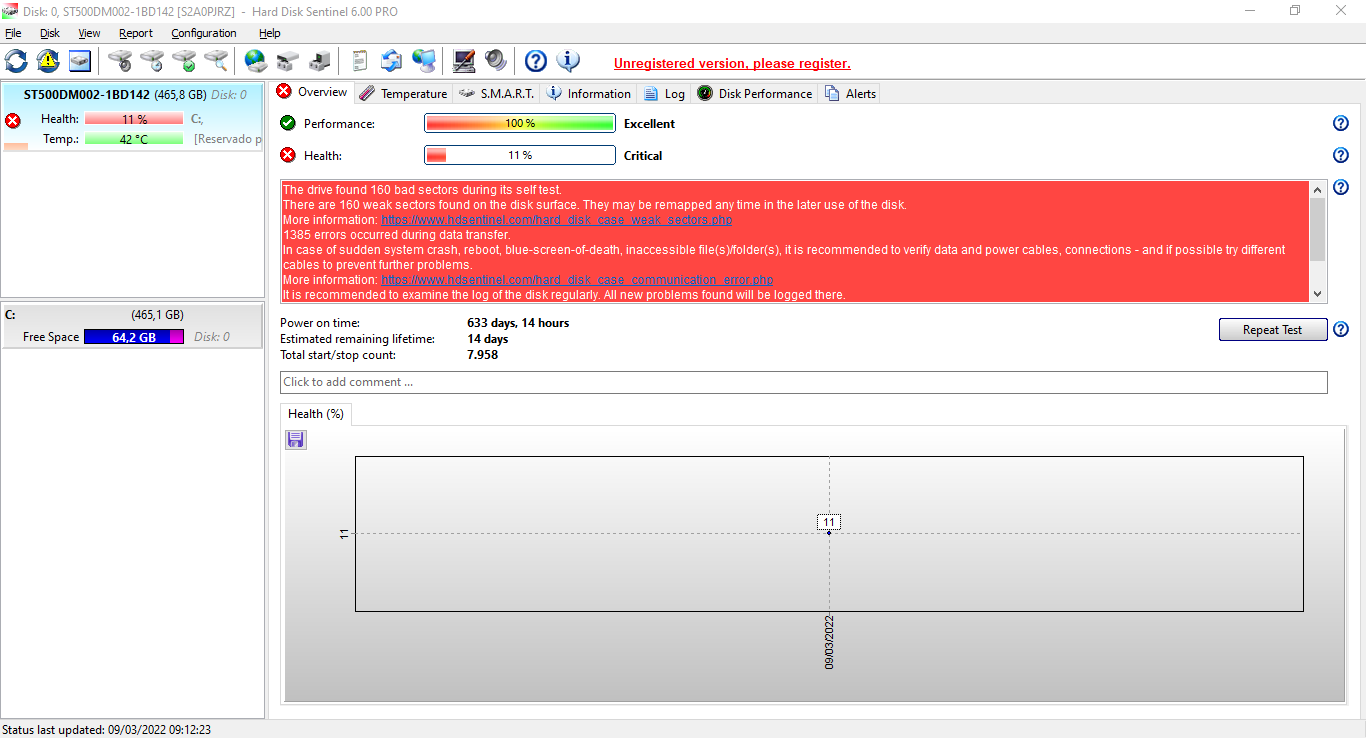The height and width of the screenshot is (738, 1366).
Task: Click the second gray drive device toolbar icon
Action: coord(320,61)
